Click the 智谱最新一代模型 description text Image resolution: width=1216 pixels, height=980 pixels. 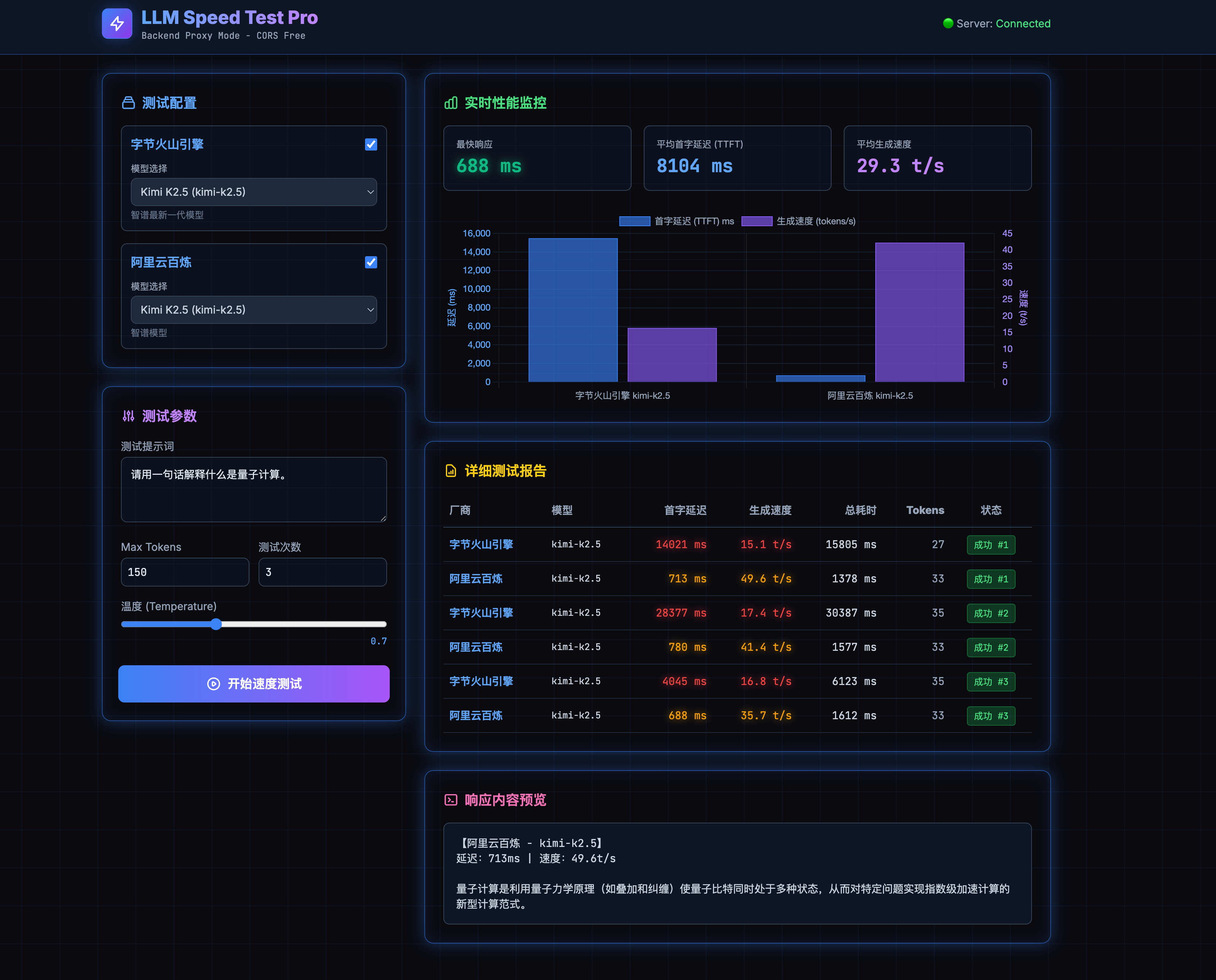(167, 215)
